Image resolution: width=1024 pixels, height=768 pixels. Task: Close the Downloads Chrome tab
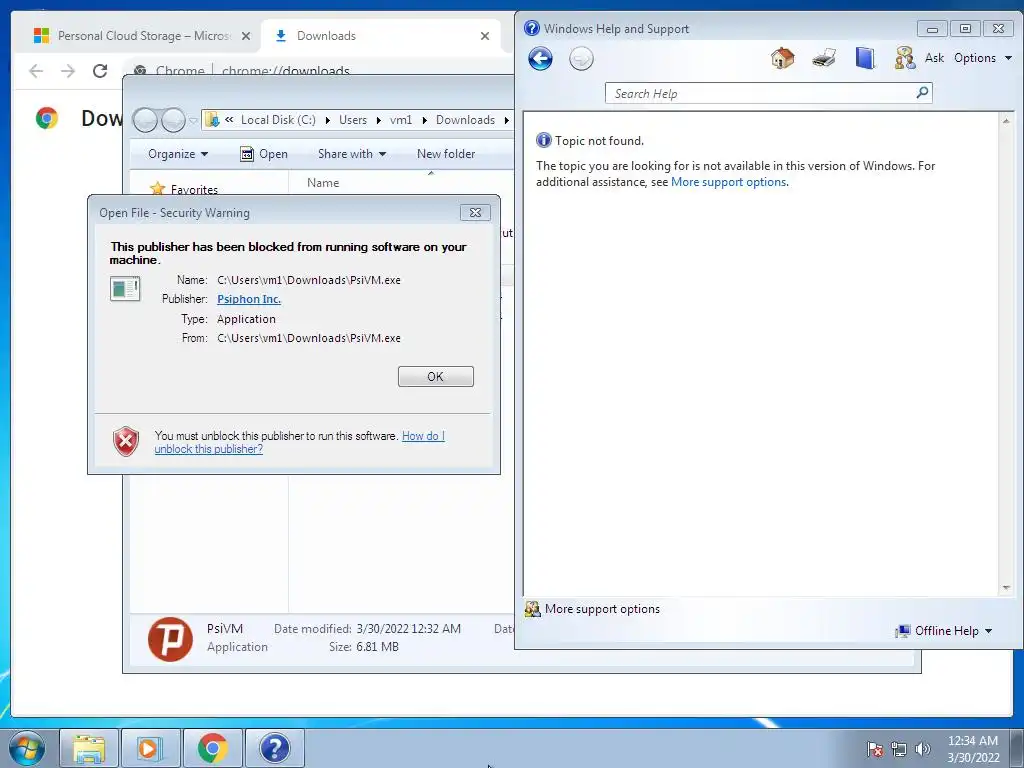tap(485, 37)
